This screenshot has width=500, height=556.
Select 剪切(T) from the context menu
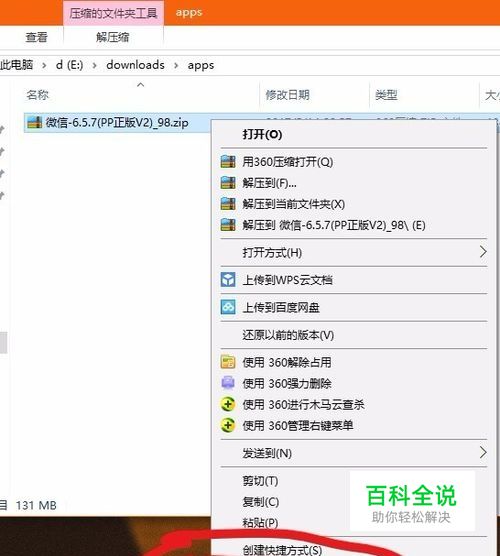click(x=260, y=481)
